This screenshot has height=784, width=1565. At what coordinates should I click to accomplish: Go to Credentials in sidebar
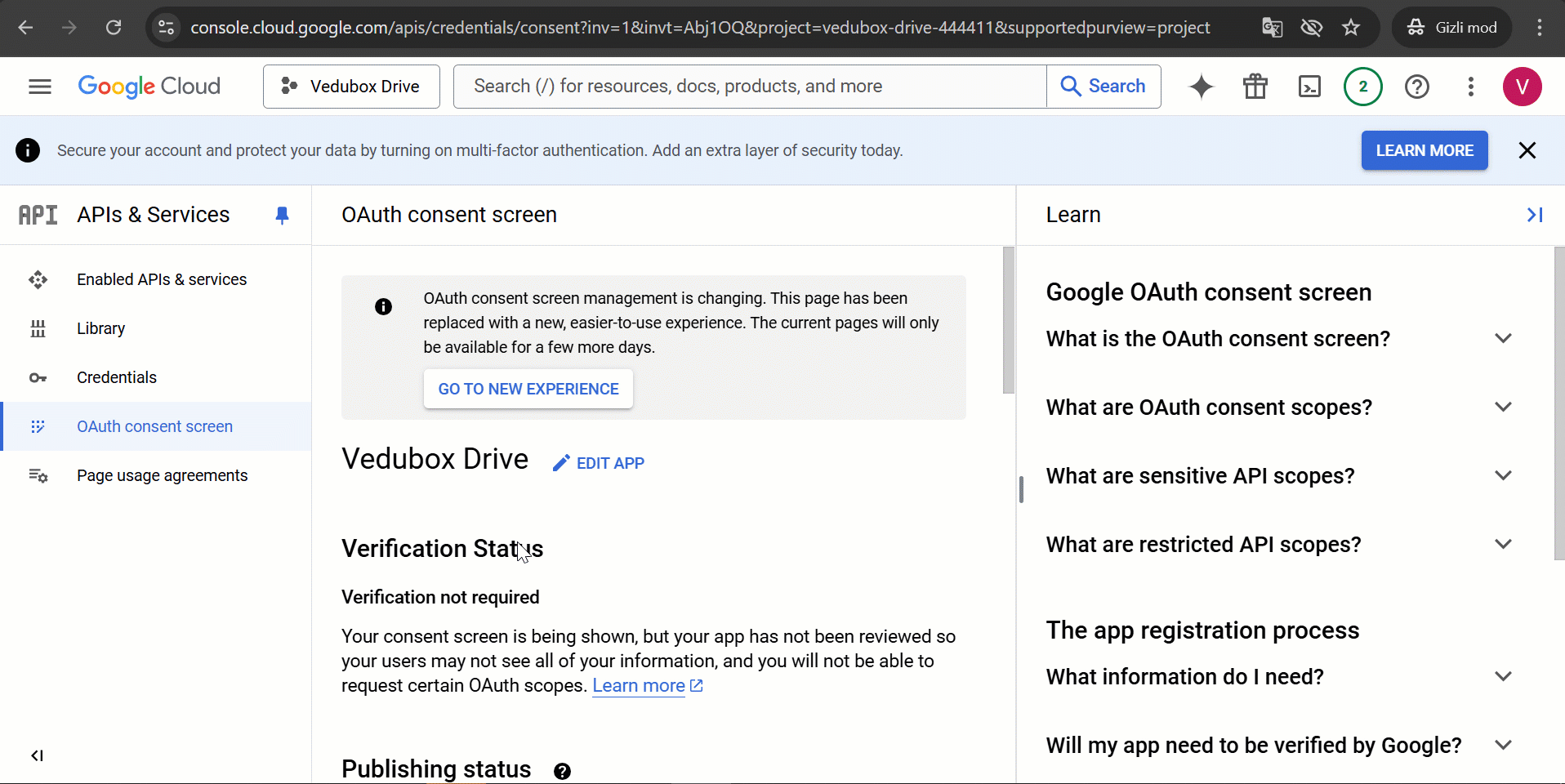pos(117,377)
